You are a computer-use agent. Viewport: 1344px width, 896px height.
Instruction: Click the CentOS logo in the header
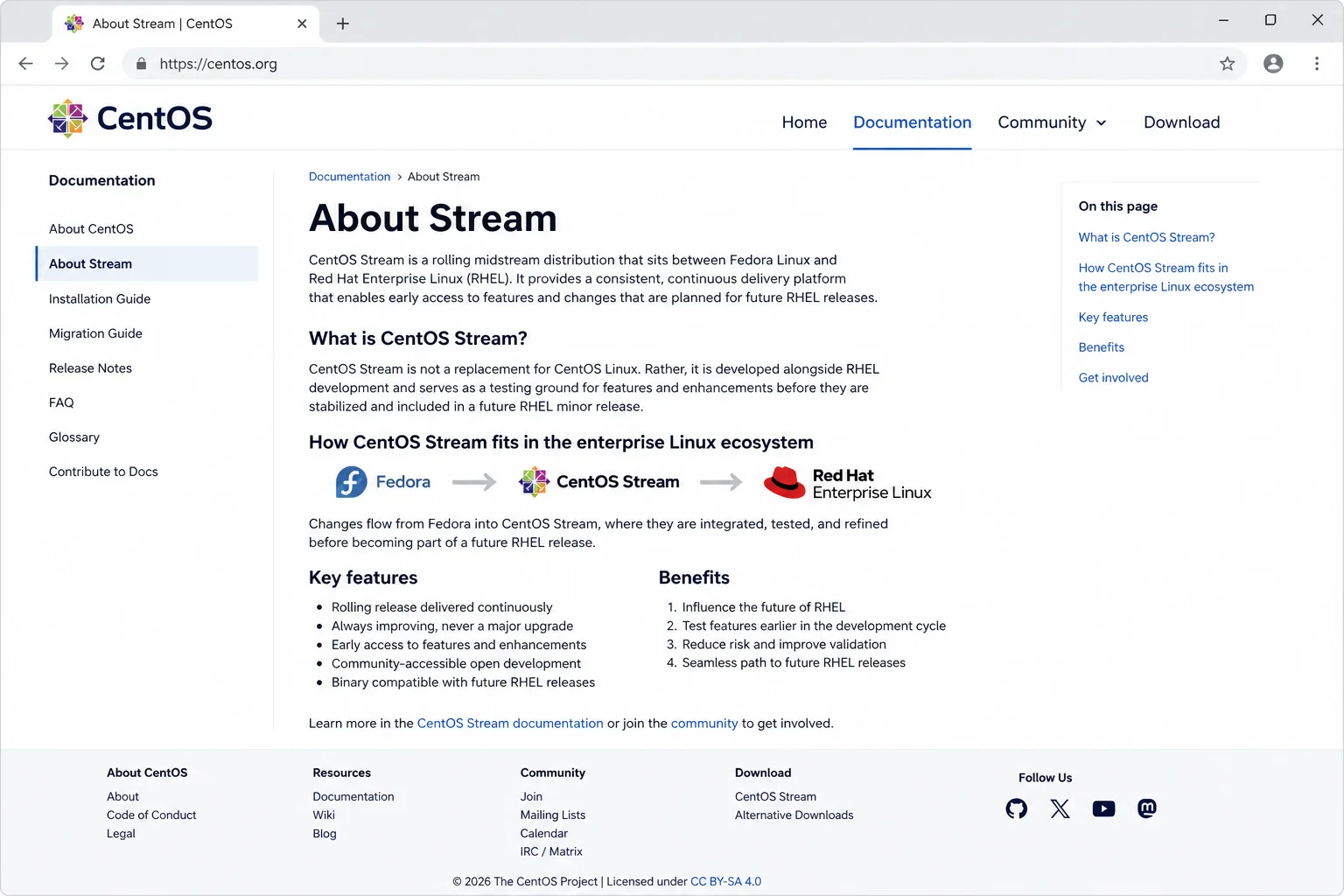(129, 118)
